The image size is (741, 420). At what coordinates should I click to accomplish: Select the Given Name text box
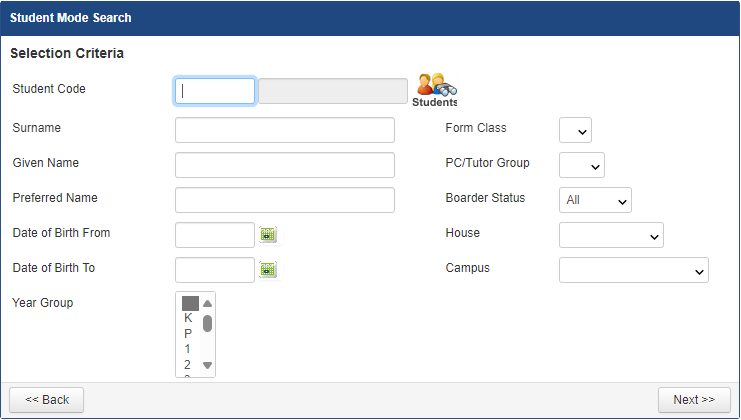tap(285, 165)
